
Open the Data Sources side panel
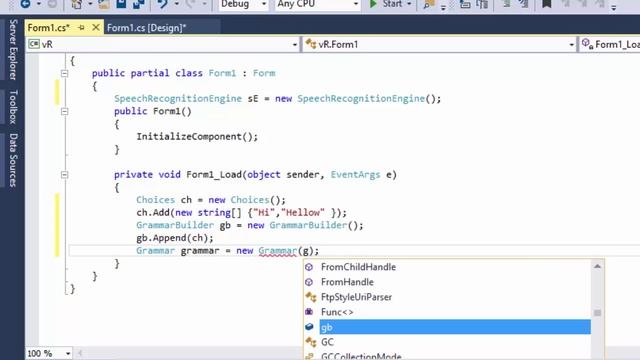click(x=13, y=160)
